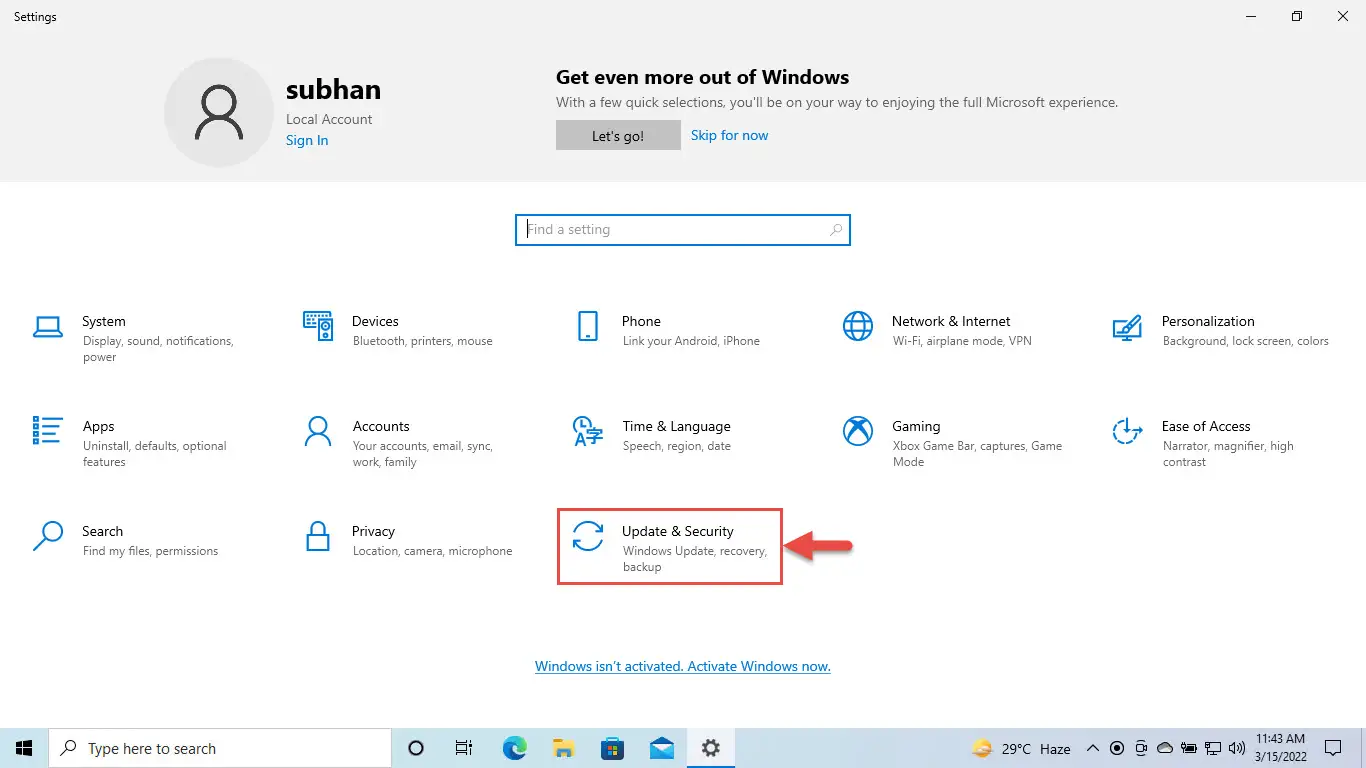Click the Let's go! button

click(x=618, y=136)
